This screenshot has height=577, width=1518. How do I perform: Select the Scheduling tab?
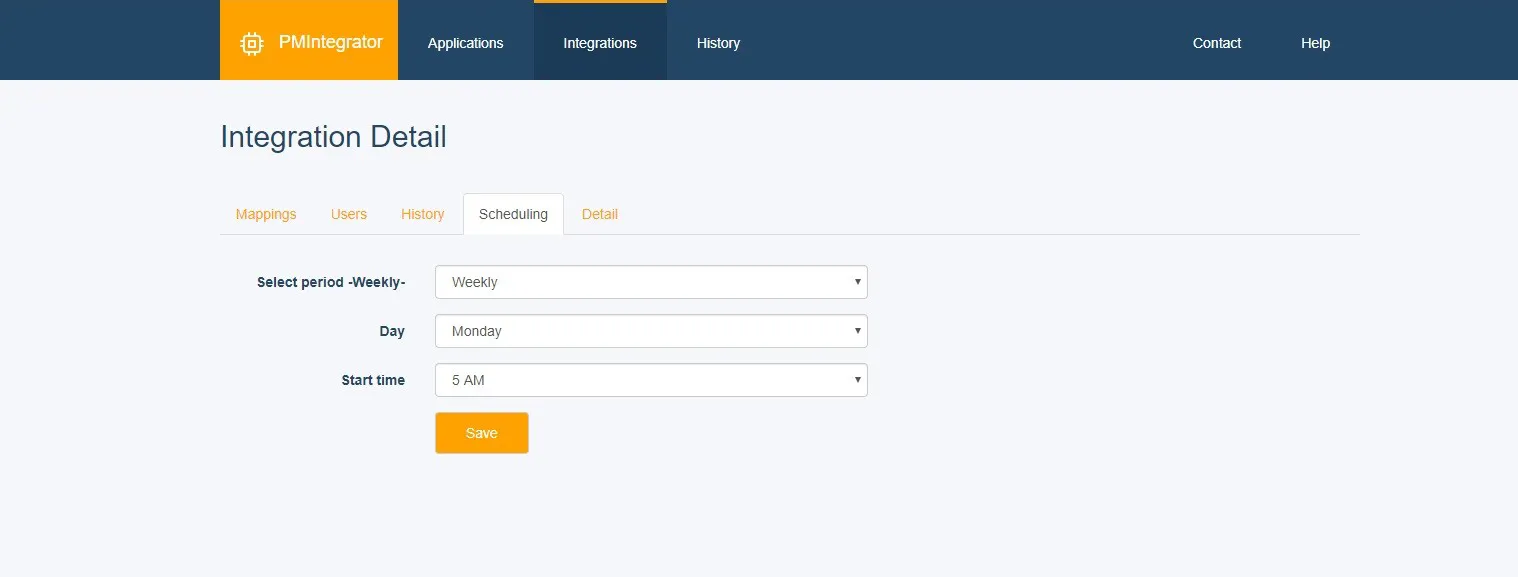(513, 214)
